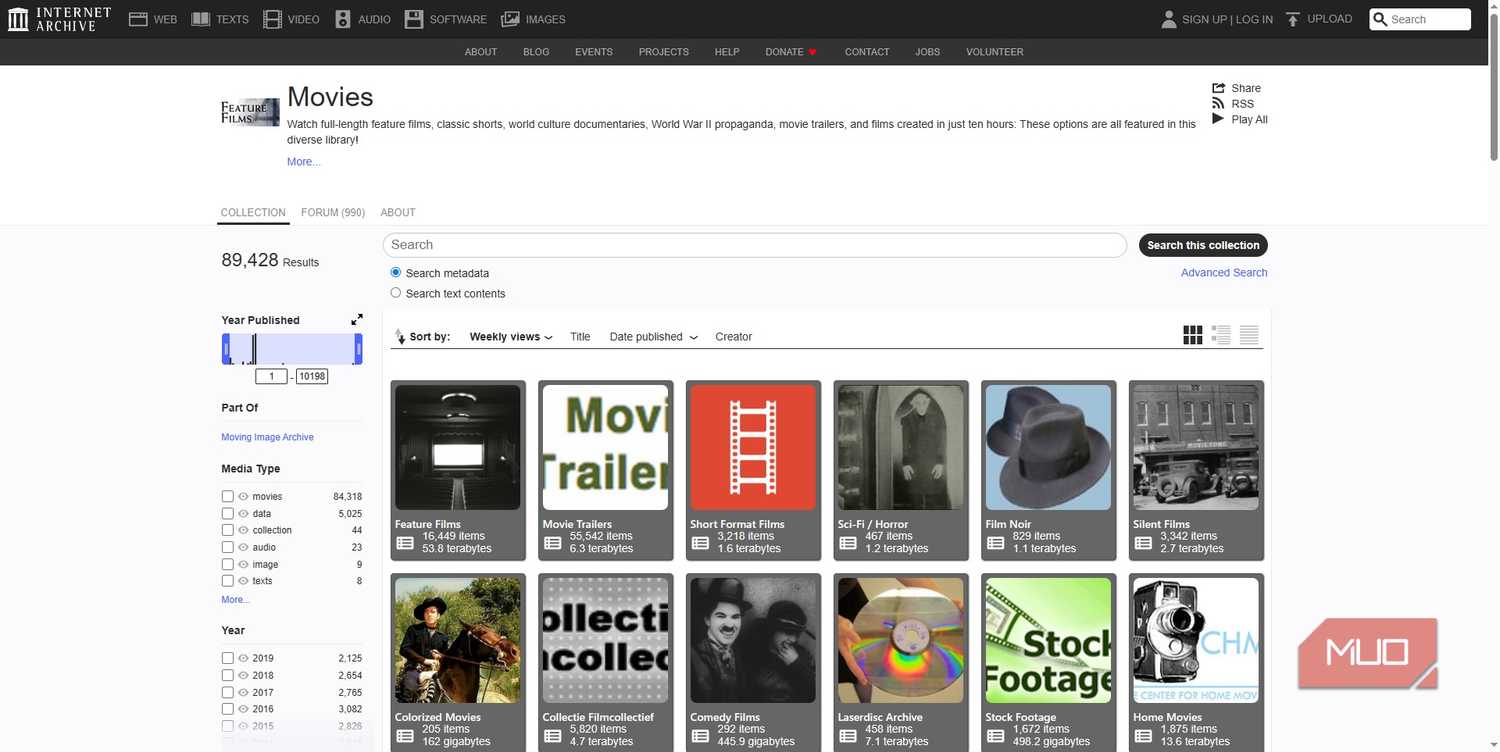Click the Upload arrow icon
1500x752 pixels.
[x=1293, y=19]
